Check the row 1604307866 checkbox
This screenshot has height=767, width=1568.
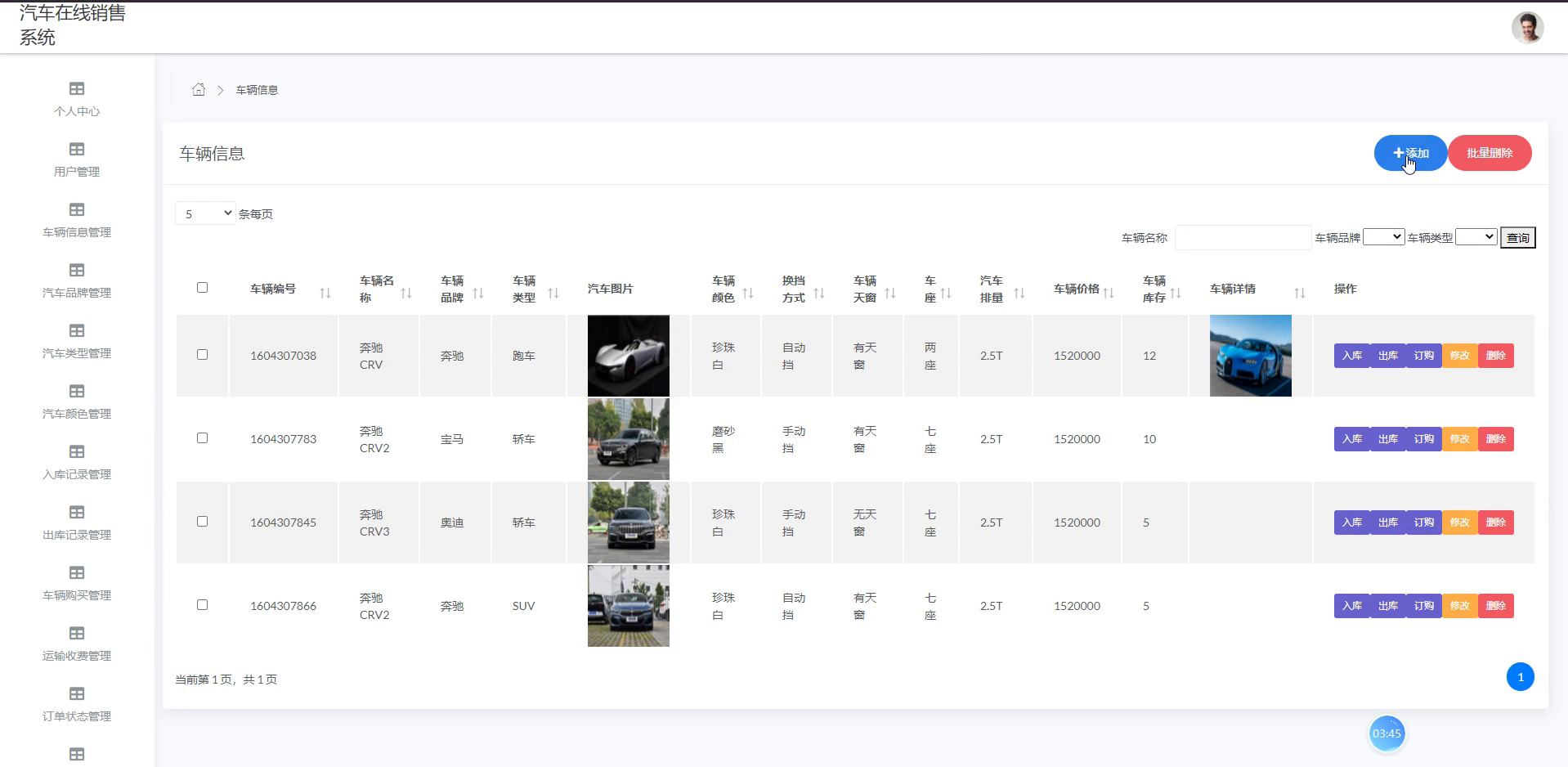point(202,605)
